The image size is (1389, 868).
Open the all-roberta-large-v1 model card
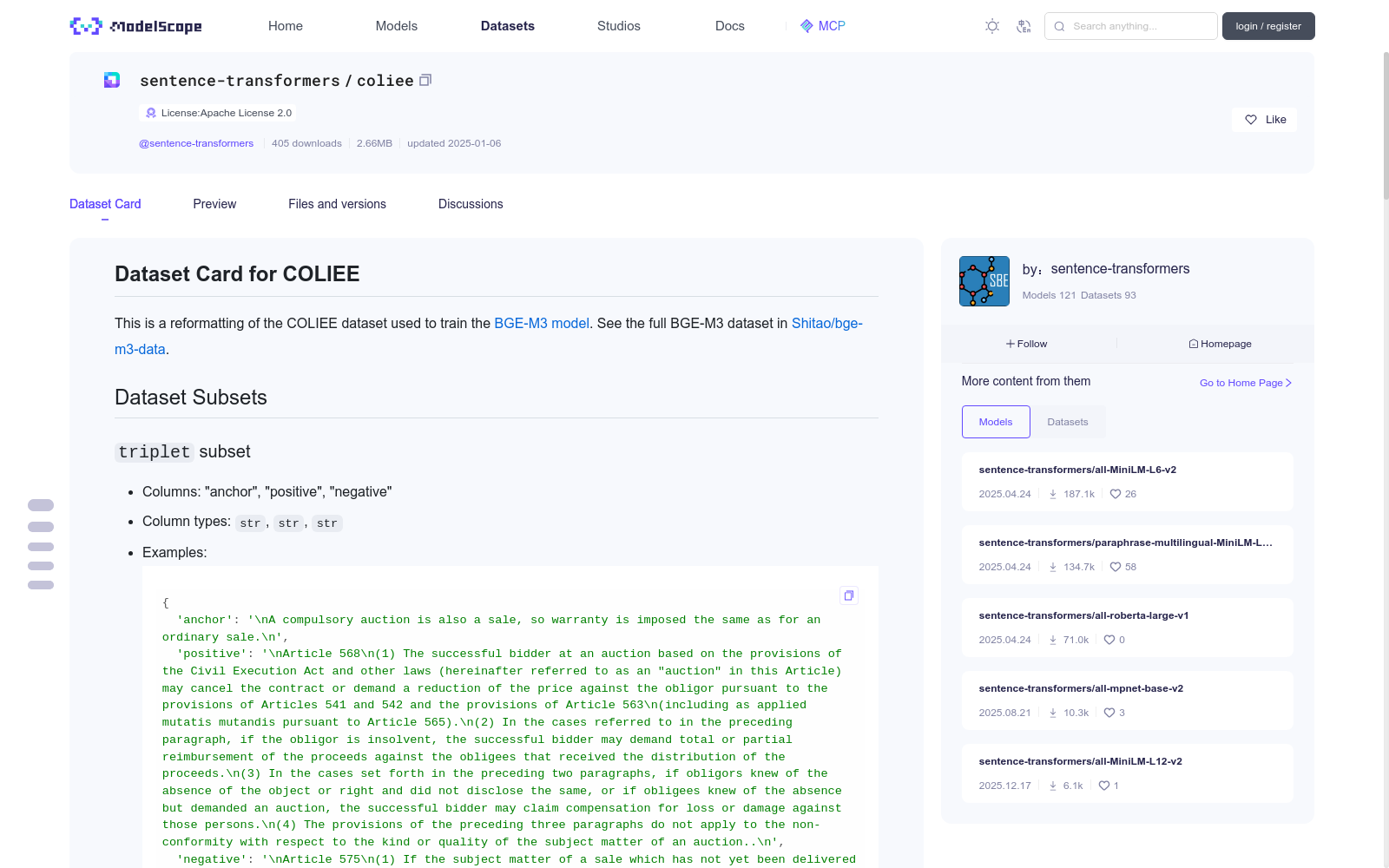pos(1128,628)
